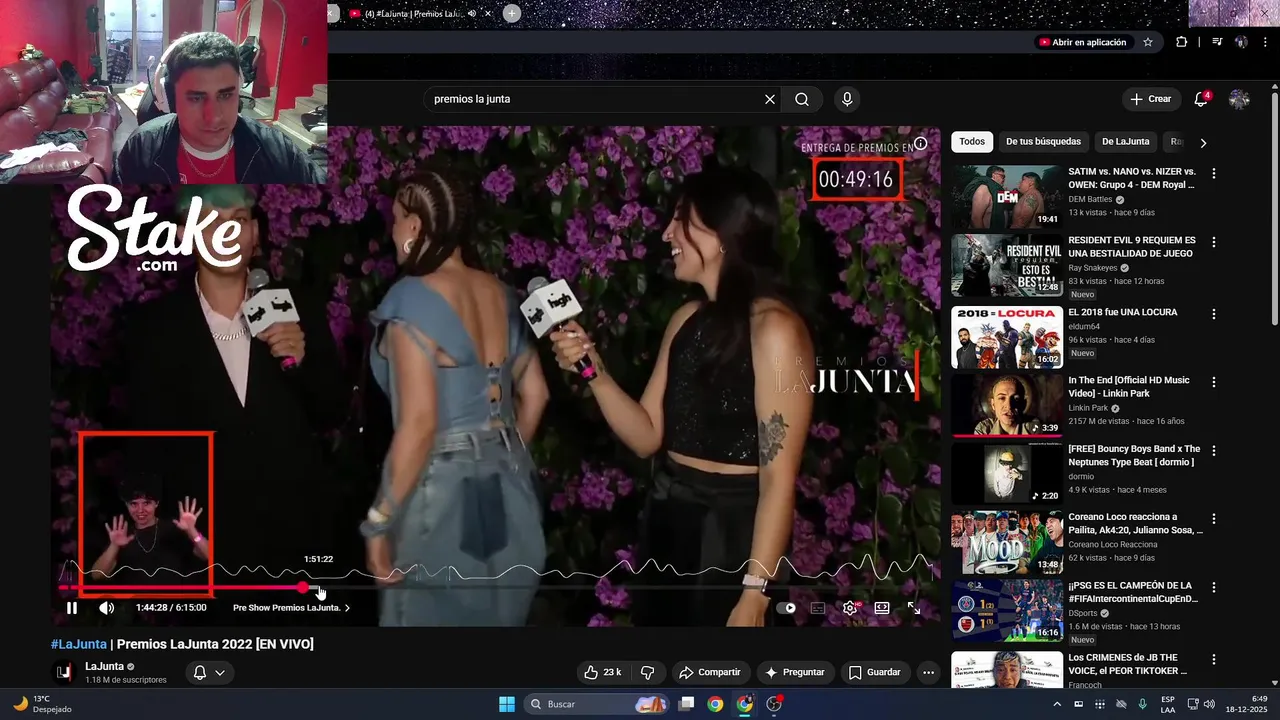Pause the video with the player pause button

72,608
